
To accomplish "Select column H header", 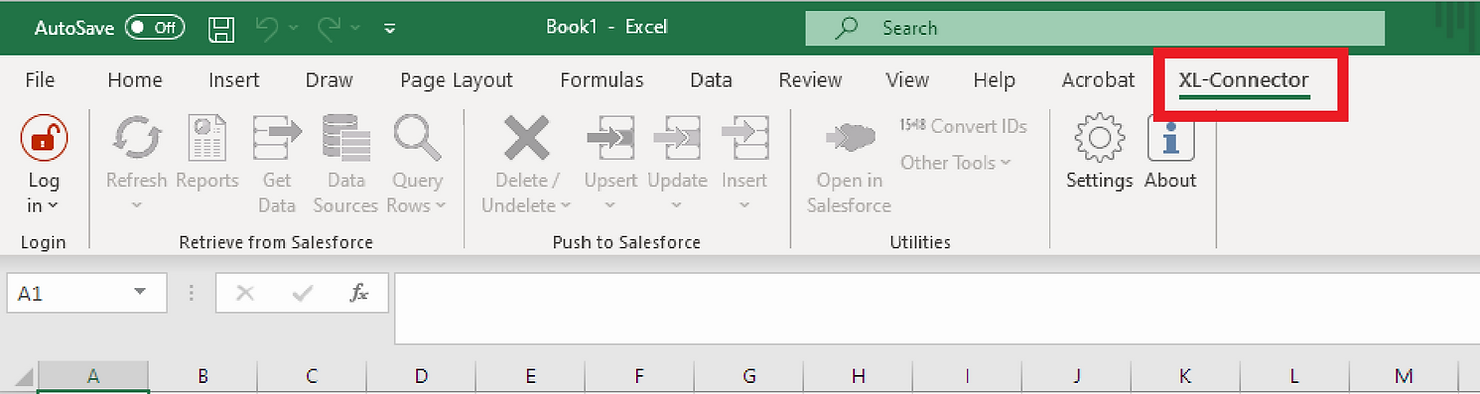I will click(x=858, y=377).
